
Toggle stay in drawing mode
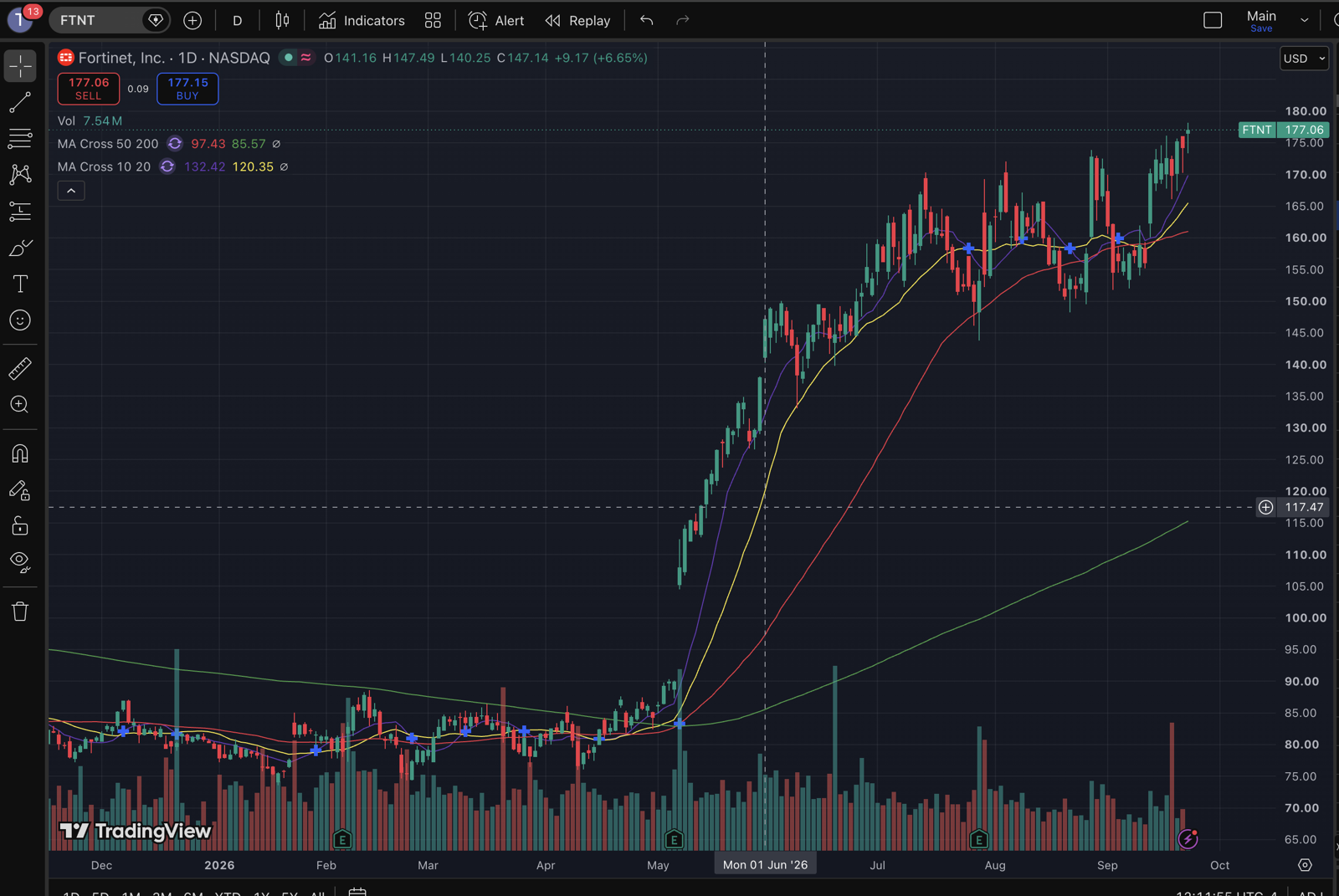tap(20, 490)
